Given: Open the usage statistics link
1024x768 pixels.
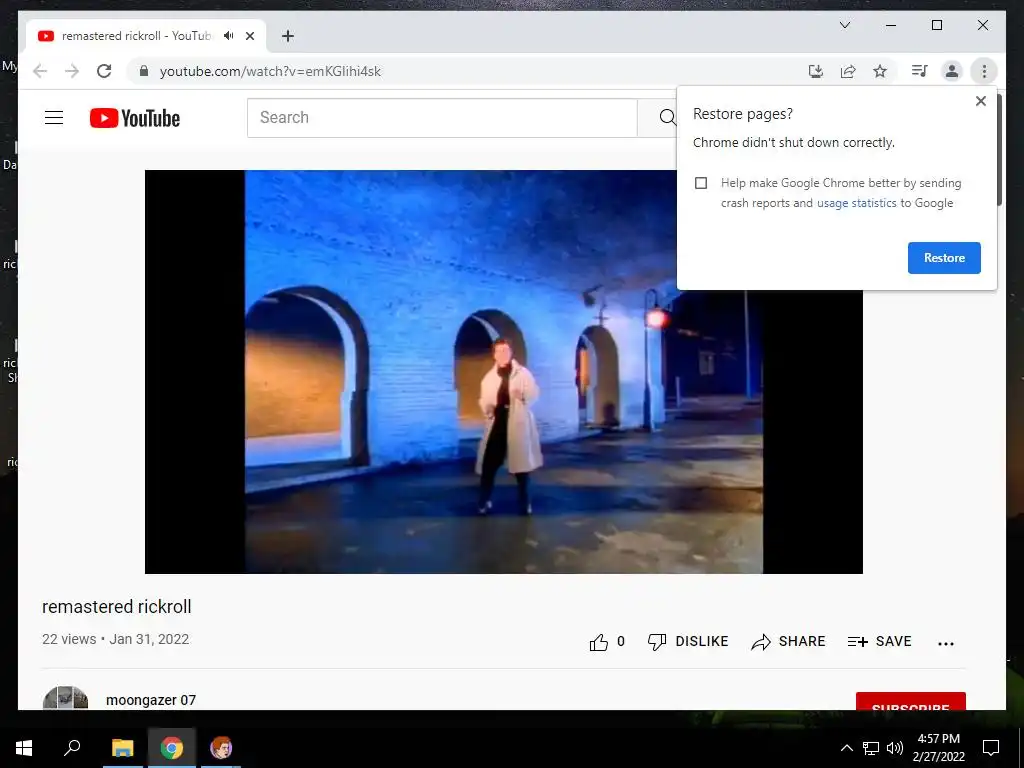Looking at the screenshot, I should pyautogui.click(x=857, y=203).
